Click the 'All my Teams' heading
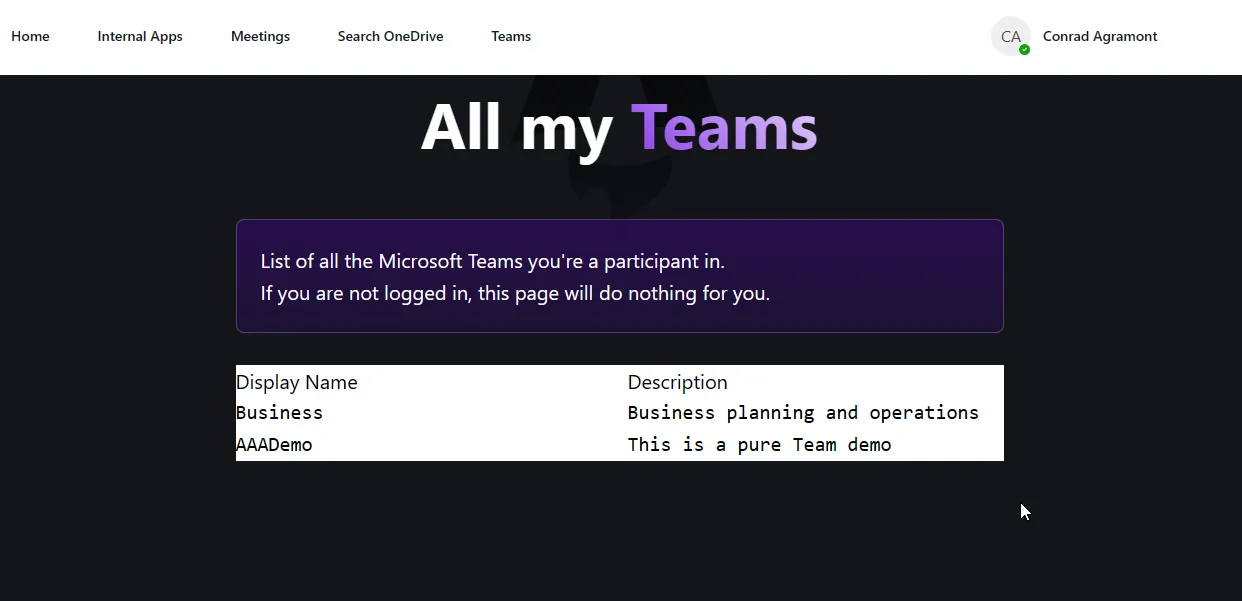This screenshot has height=601, width=1242. tap(619, 127)
